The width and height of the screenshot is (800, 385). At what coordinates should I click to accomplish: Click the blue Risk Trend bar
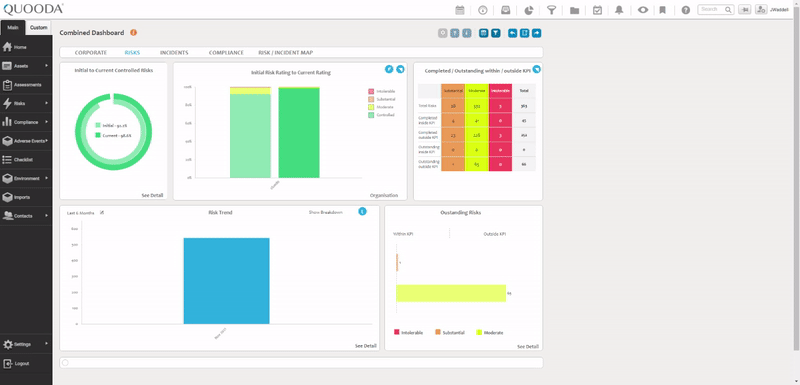pos(227,280)
